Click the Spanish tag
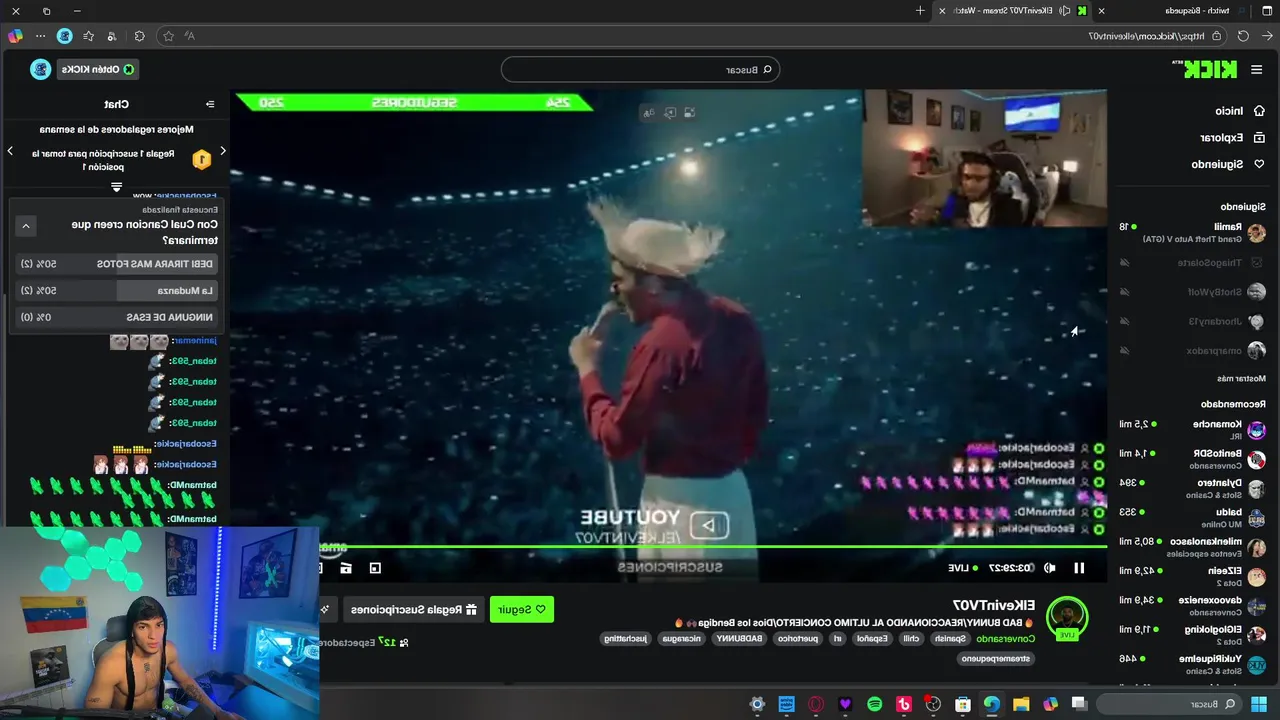Screen dimensions: 1280x720 pos(950,639)
